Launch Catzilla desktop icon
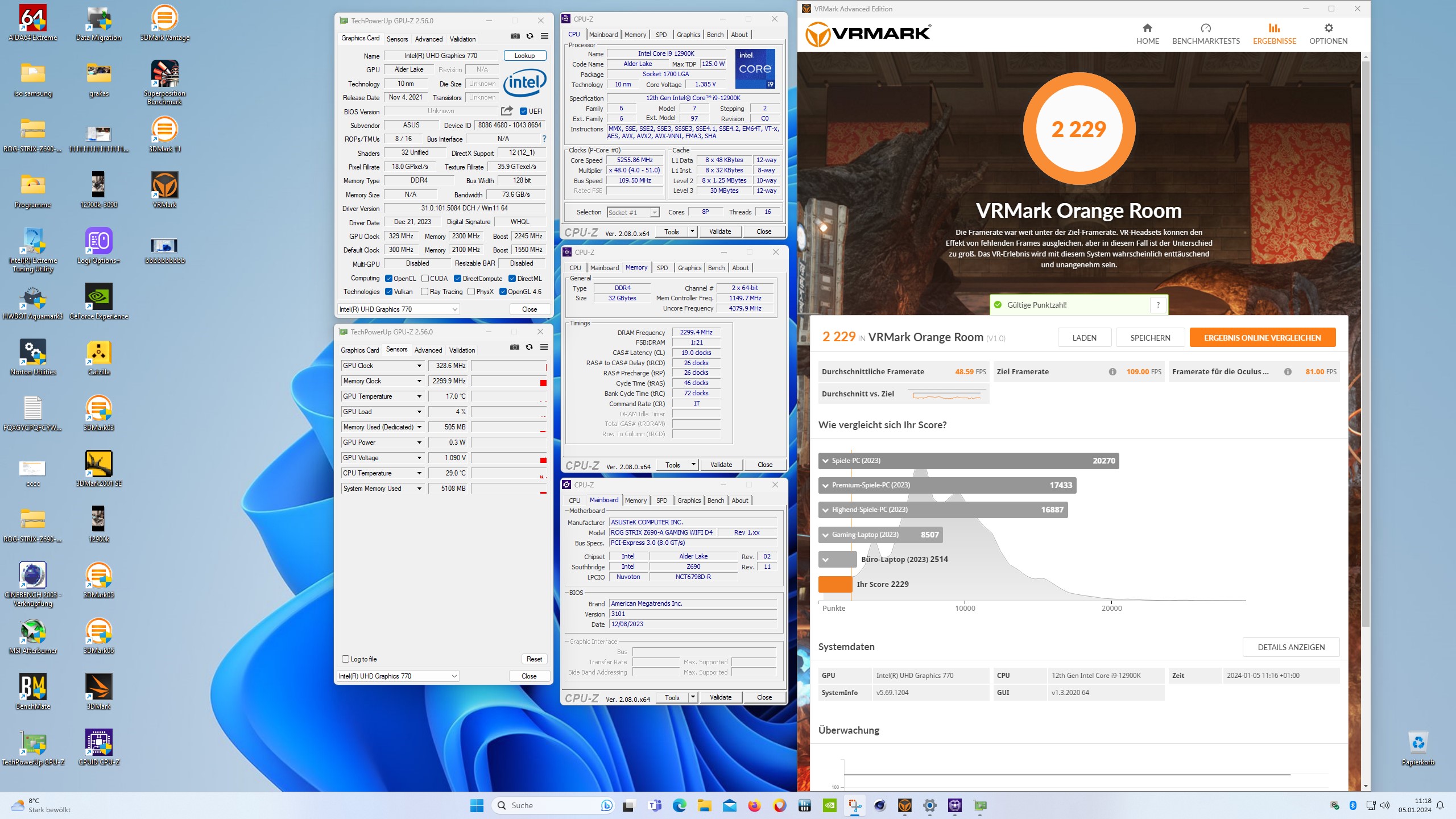1456x819 pixels. pos(99,358)
